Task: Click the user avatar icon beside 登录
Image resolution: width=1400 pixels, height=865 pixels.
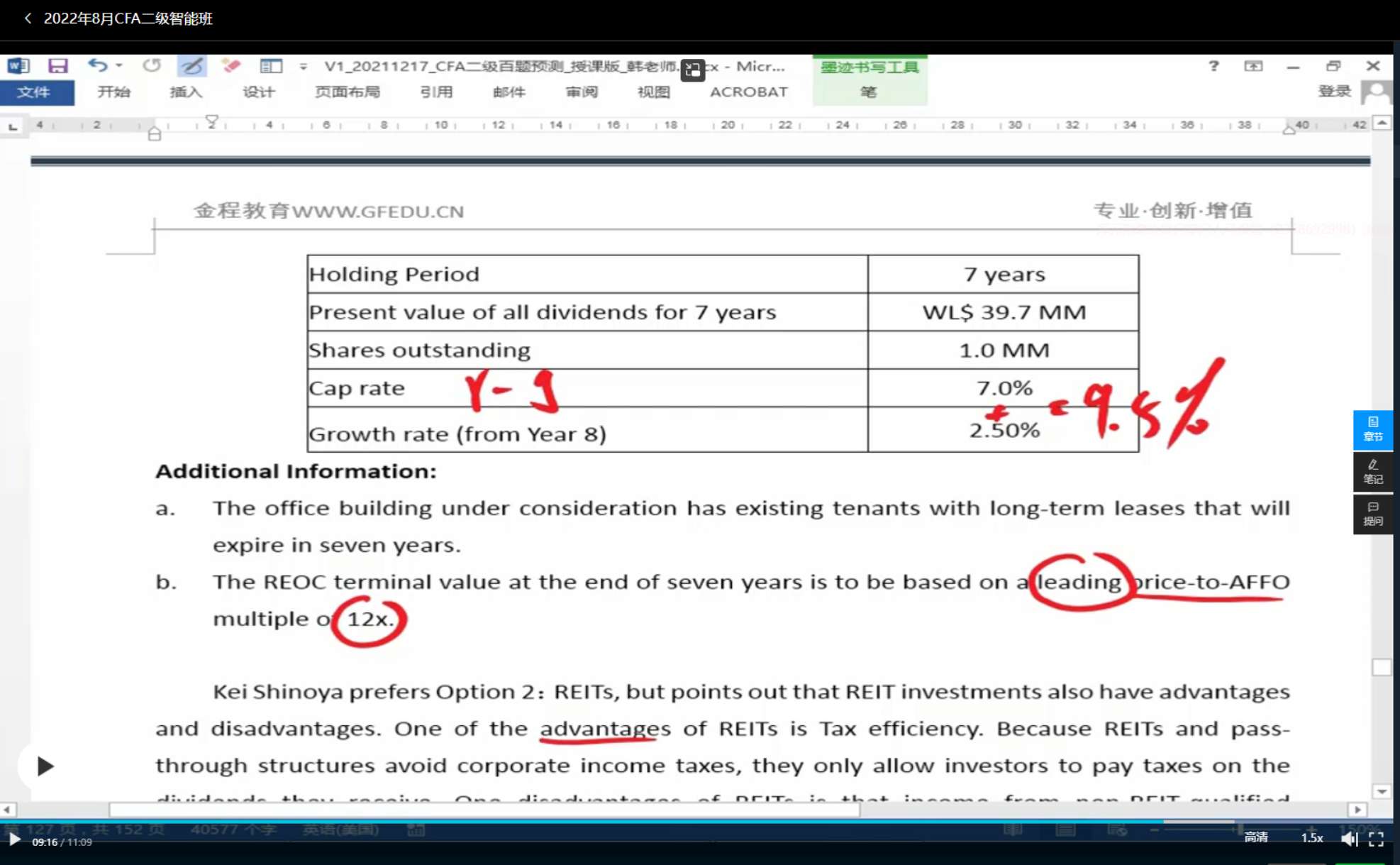Action: (x=1377, y=93)
